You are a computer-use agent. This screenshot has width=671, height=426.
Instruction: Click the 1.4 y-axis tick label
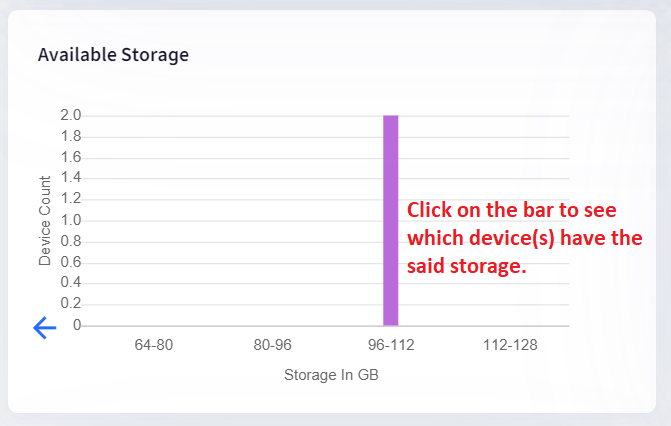pos(71,177)
